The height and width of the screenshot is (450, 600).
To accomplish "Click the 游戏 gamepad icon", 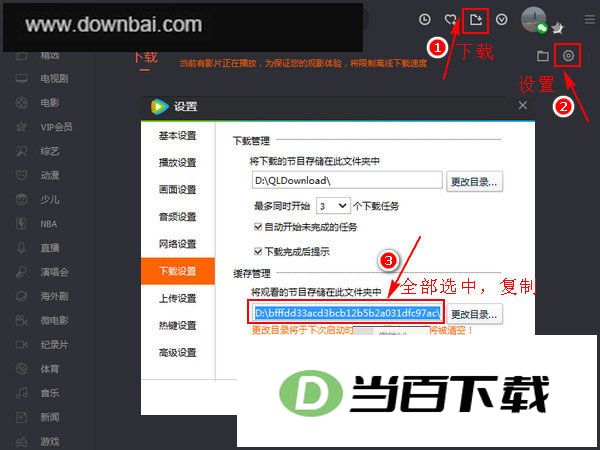I will pyautogui.click(x=21, y=441).
